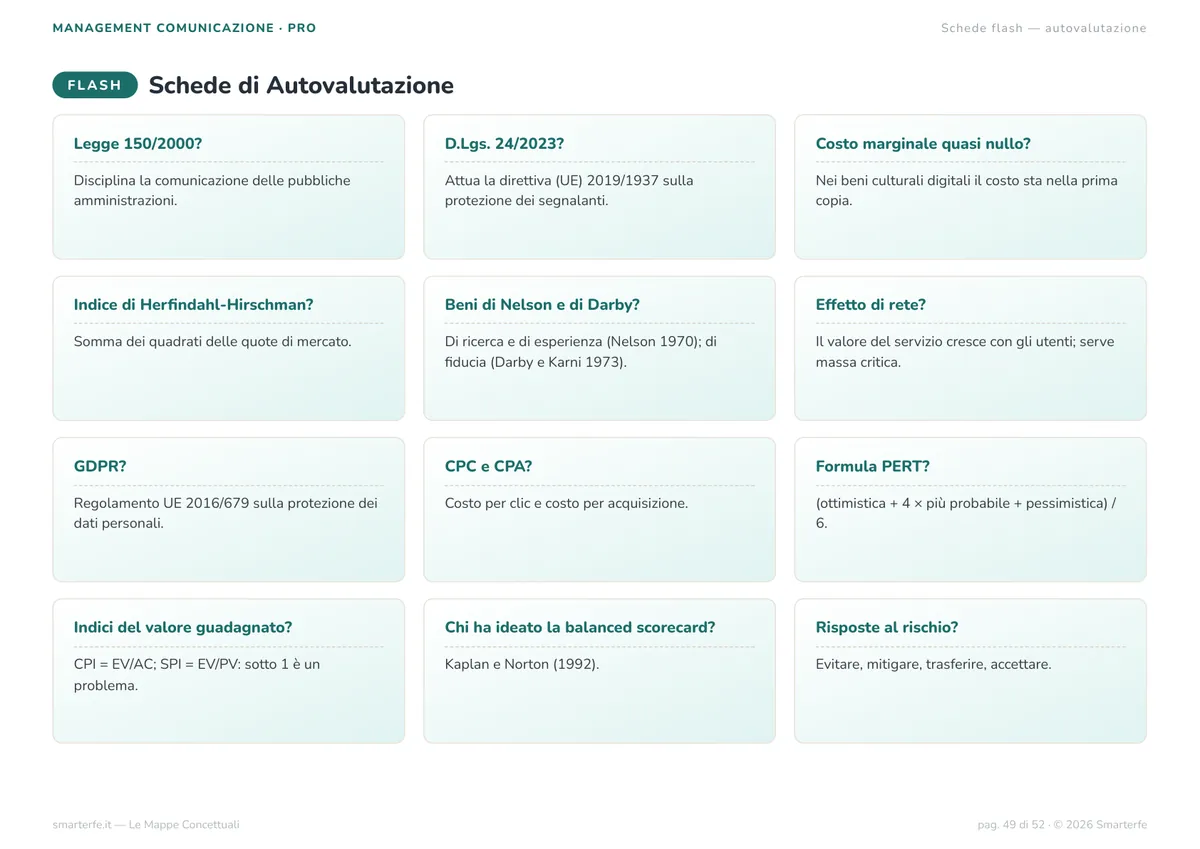The image size is (1200, 849).
Task: Click the footer text "smarterfe.it — Le Mappe Concettuali"
Action: click(x=146, y=825)
